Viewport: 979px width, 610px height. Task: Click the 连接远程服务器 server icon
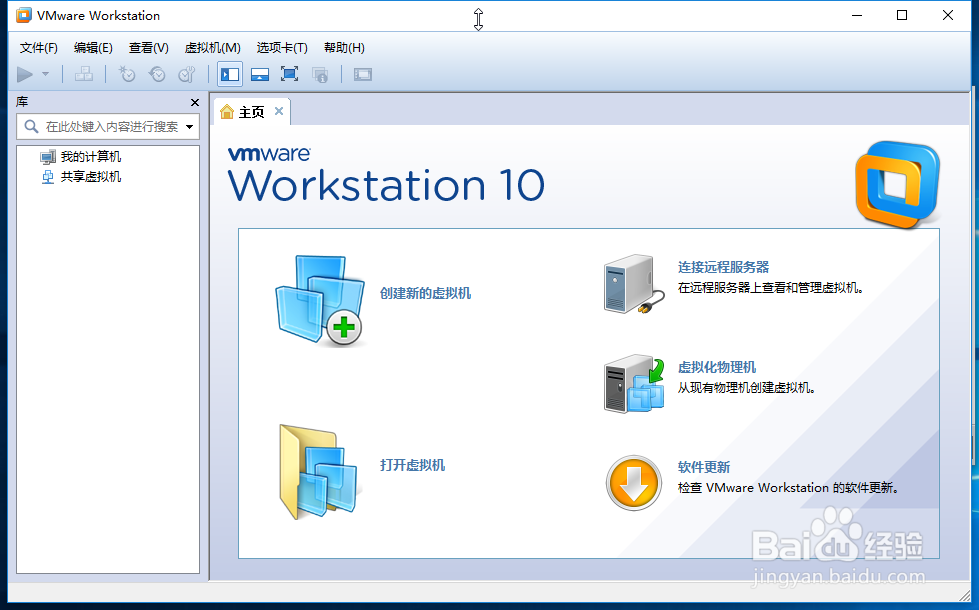[634, 283]
